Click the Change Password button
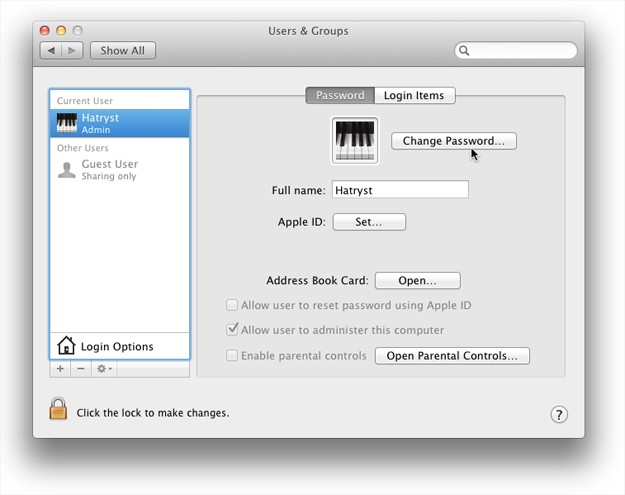 coord(454,141)
